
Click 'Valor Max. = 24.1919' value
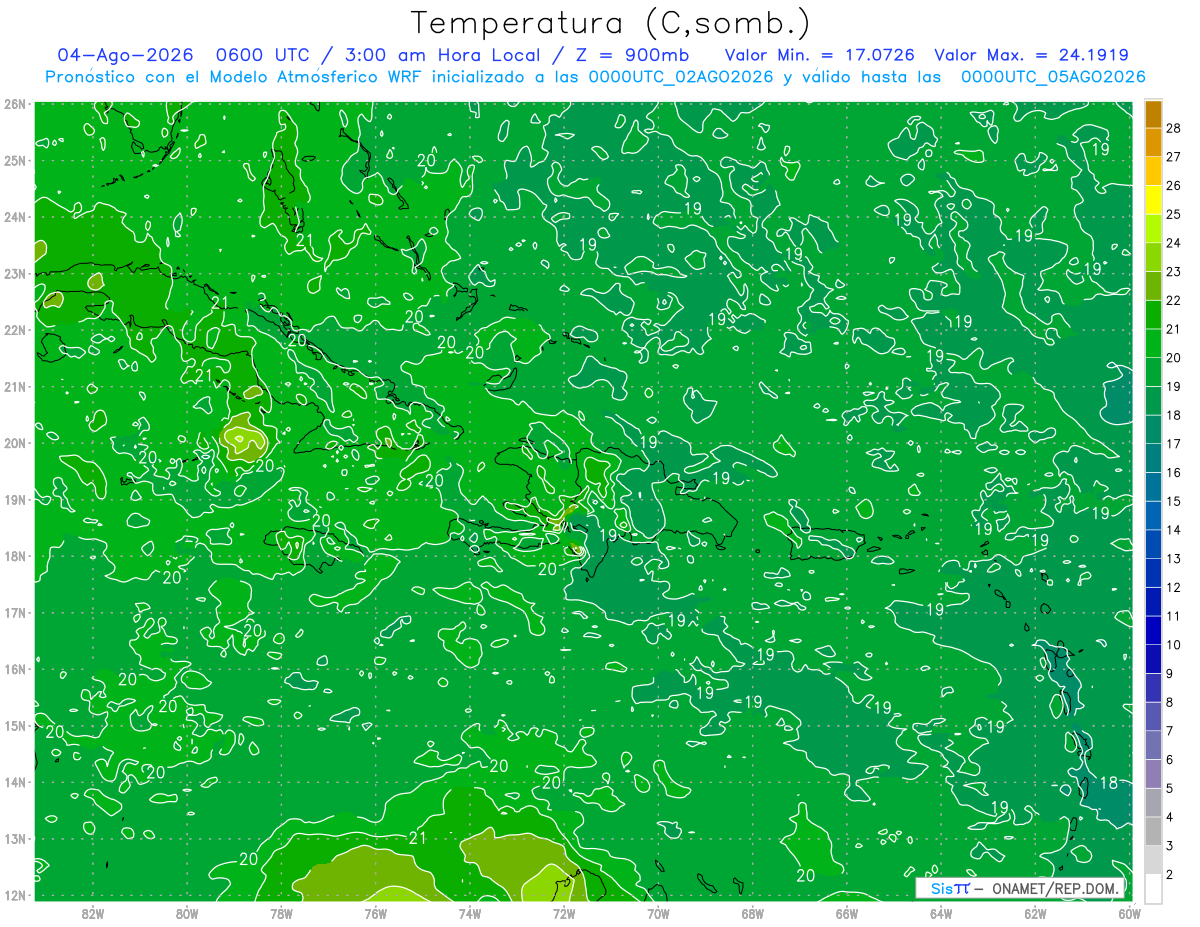(x=1033, y=55)
